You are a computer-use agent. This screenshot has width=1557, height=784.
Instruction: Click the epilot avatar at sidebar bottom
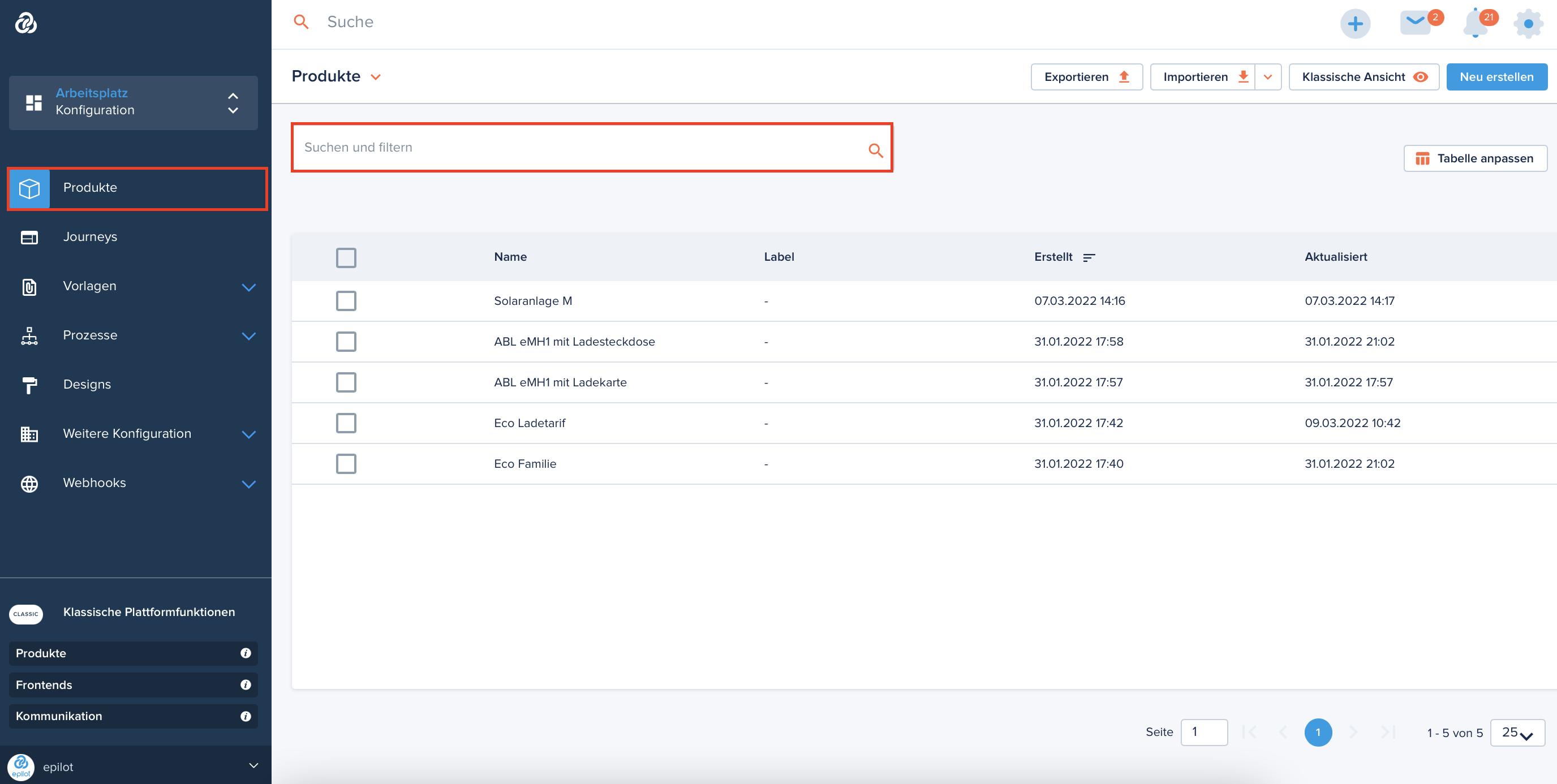pos(21,766)
